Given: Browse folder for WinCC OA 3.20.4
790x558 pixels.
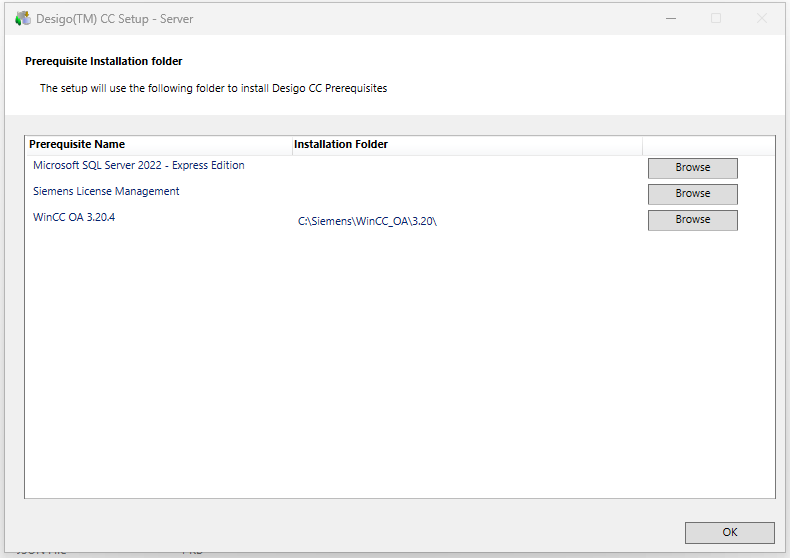Looking at the screenshot, I should (692, 220).
